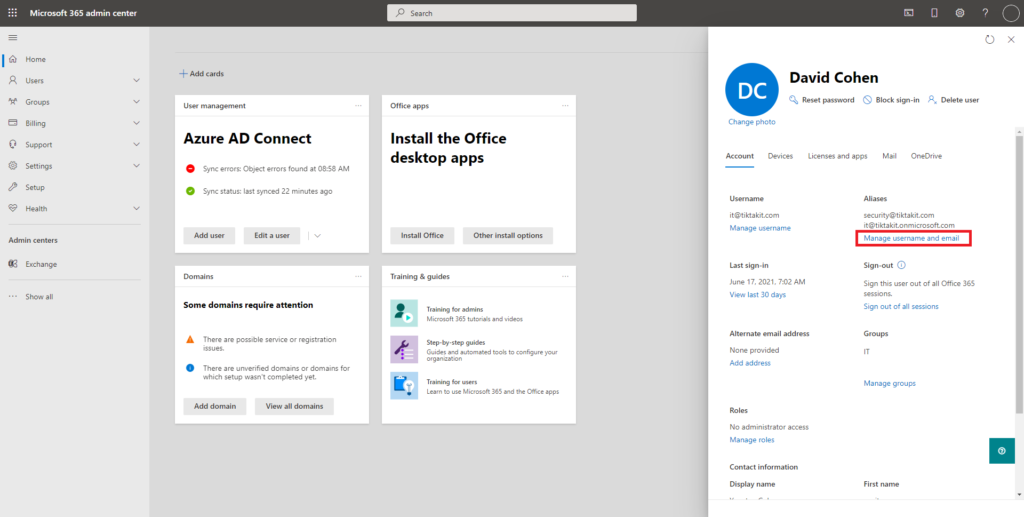The height and width of the screenshot is (517, 1024).
Task: Open User management card more options
Action: (x=358, y=105)
